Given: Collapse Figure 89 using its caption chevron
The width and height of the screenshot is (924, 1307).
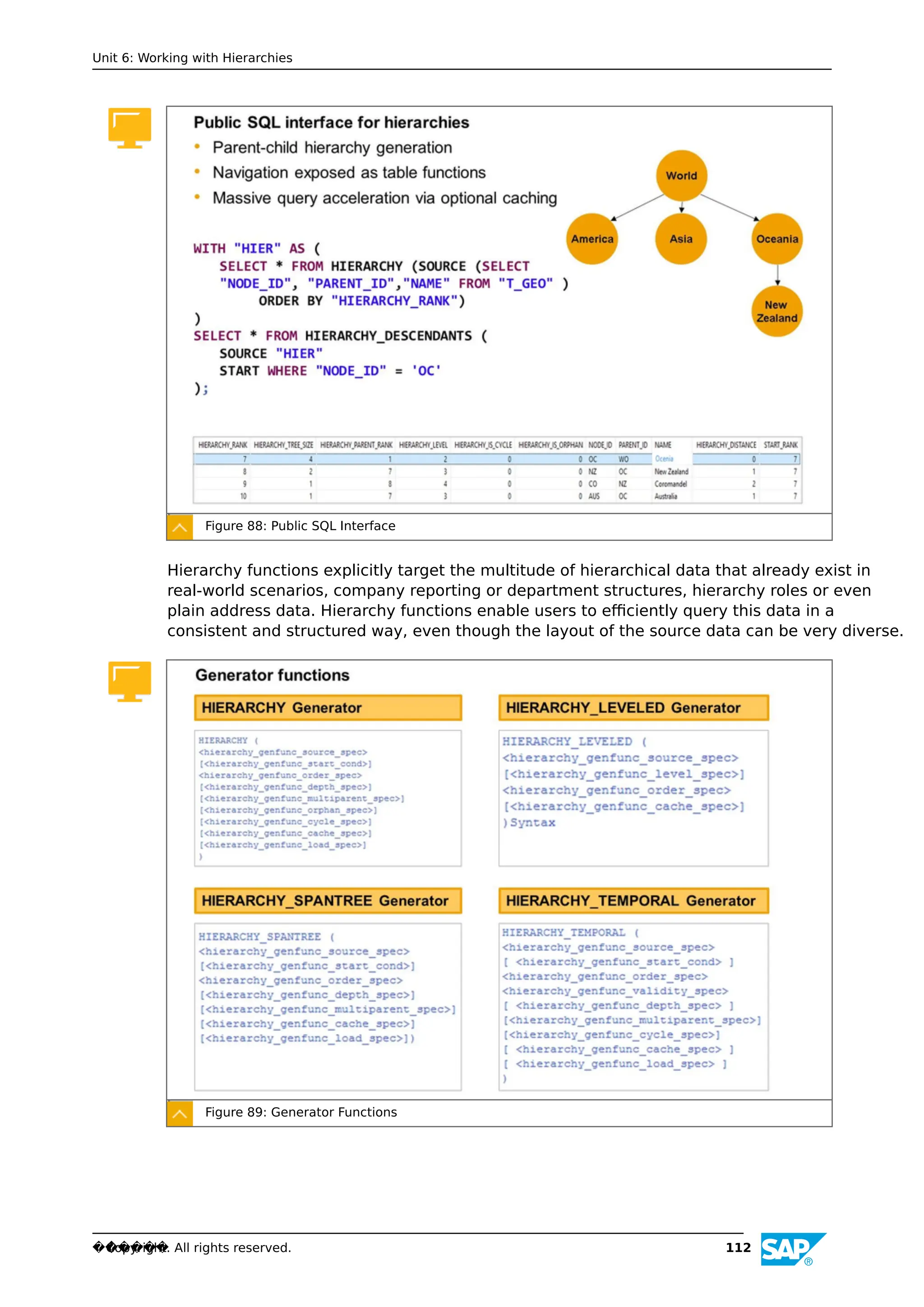Looking at the screenshot, I should point(180,1113).
